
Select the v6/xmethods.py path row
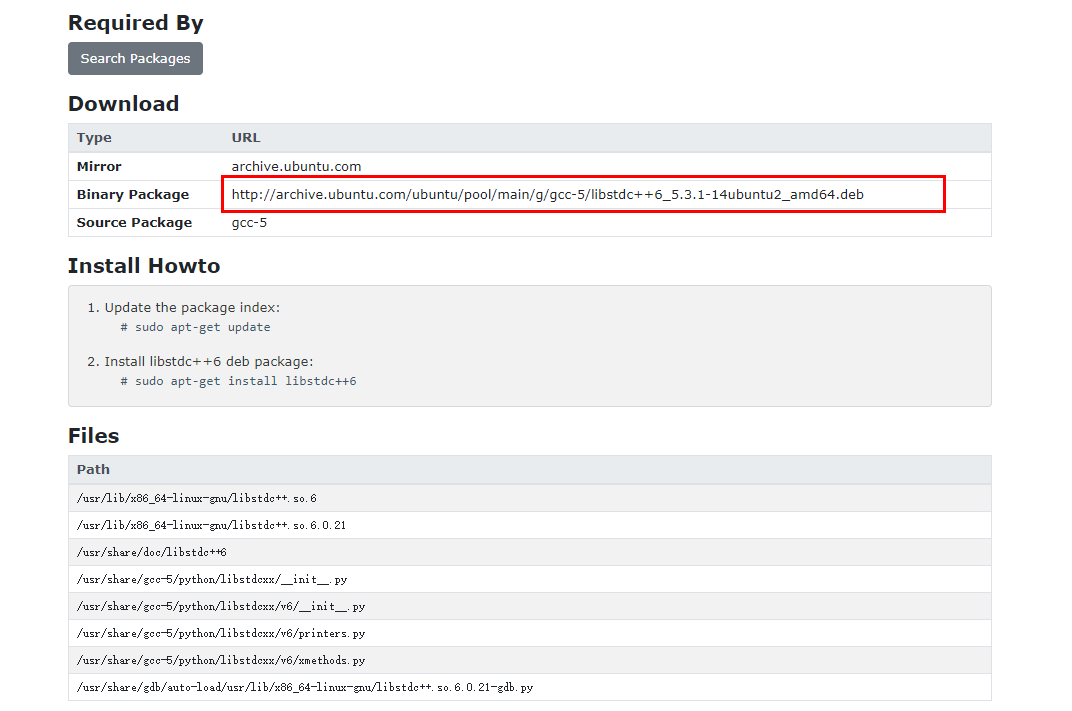pyautogui.click(x=530, y=660)
